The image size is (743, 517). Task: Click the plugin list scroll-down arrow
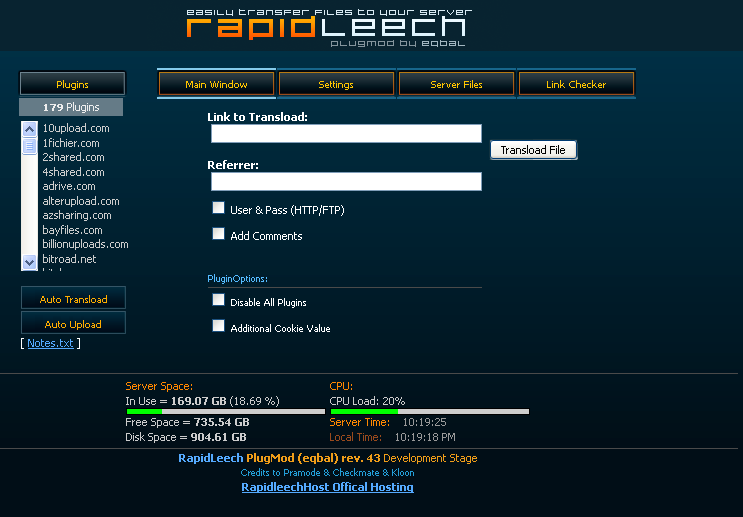[29, 262]
